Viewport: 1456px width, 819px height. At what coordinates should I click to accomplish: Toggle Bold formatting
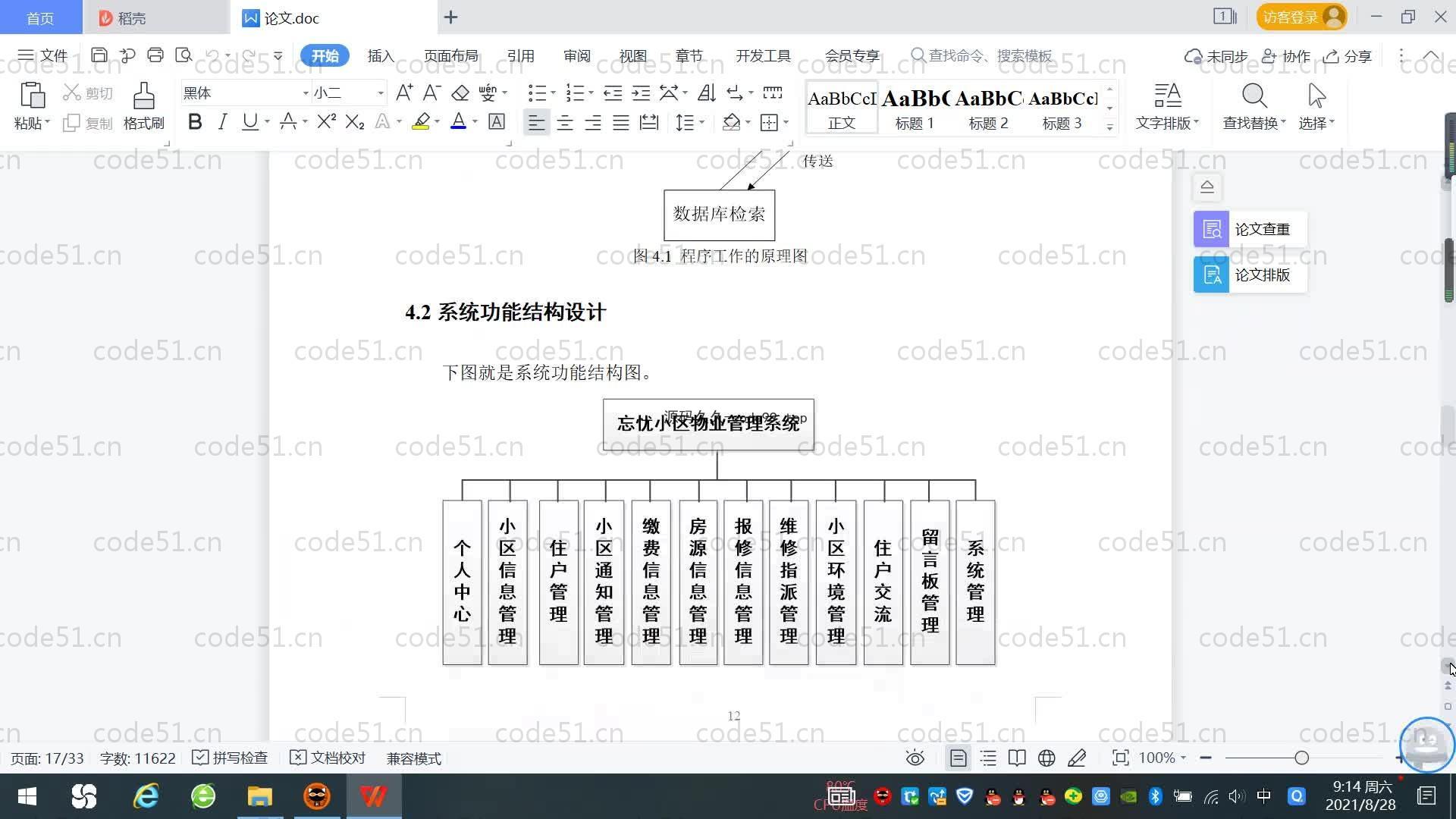pos(195,121)
